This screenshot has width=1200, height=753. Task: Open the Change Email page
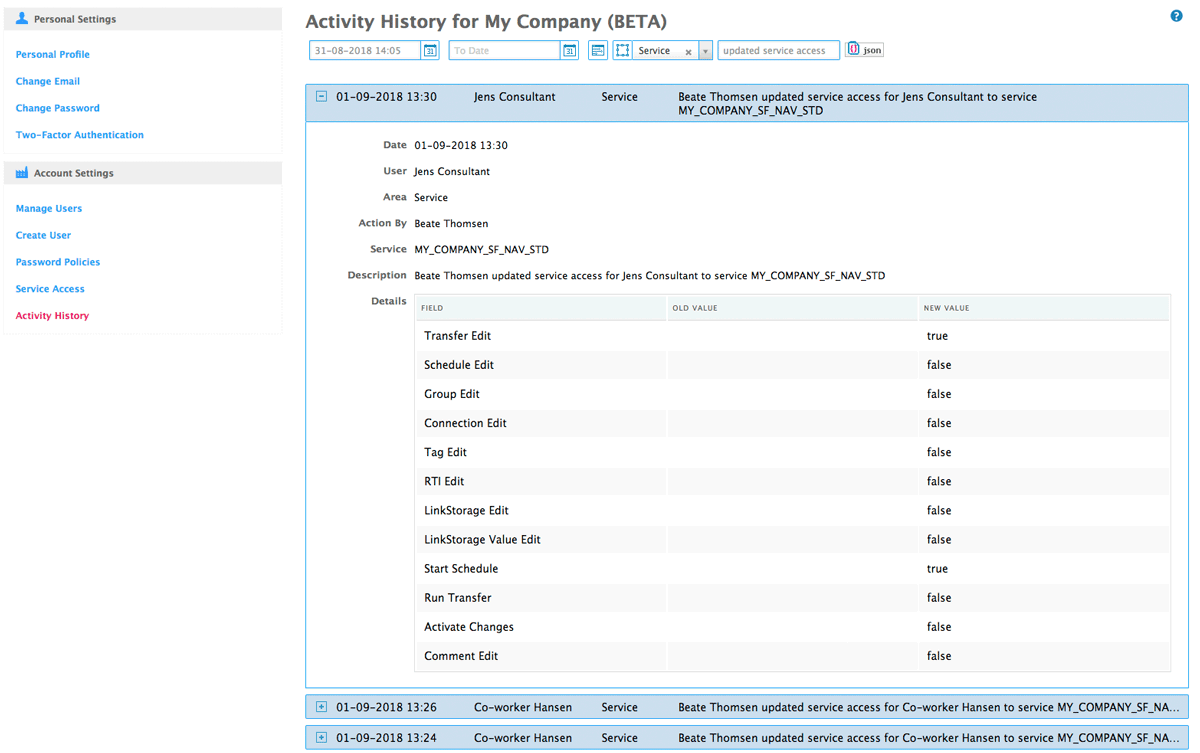pyautogui.click(x=48, y=81)
